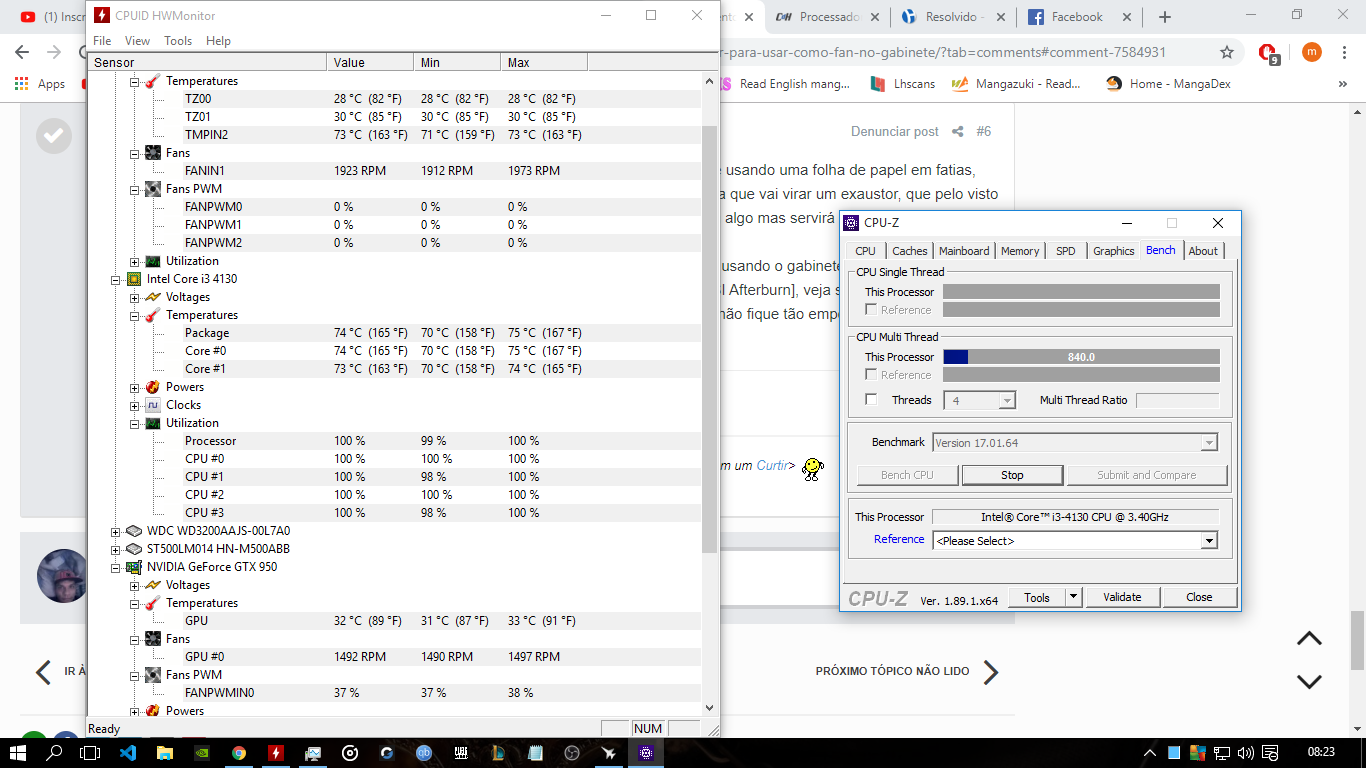Click the WDC WD3200AAJS hard drive icon
1366x768 pixels.
pos(134,531)
